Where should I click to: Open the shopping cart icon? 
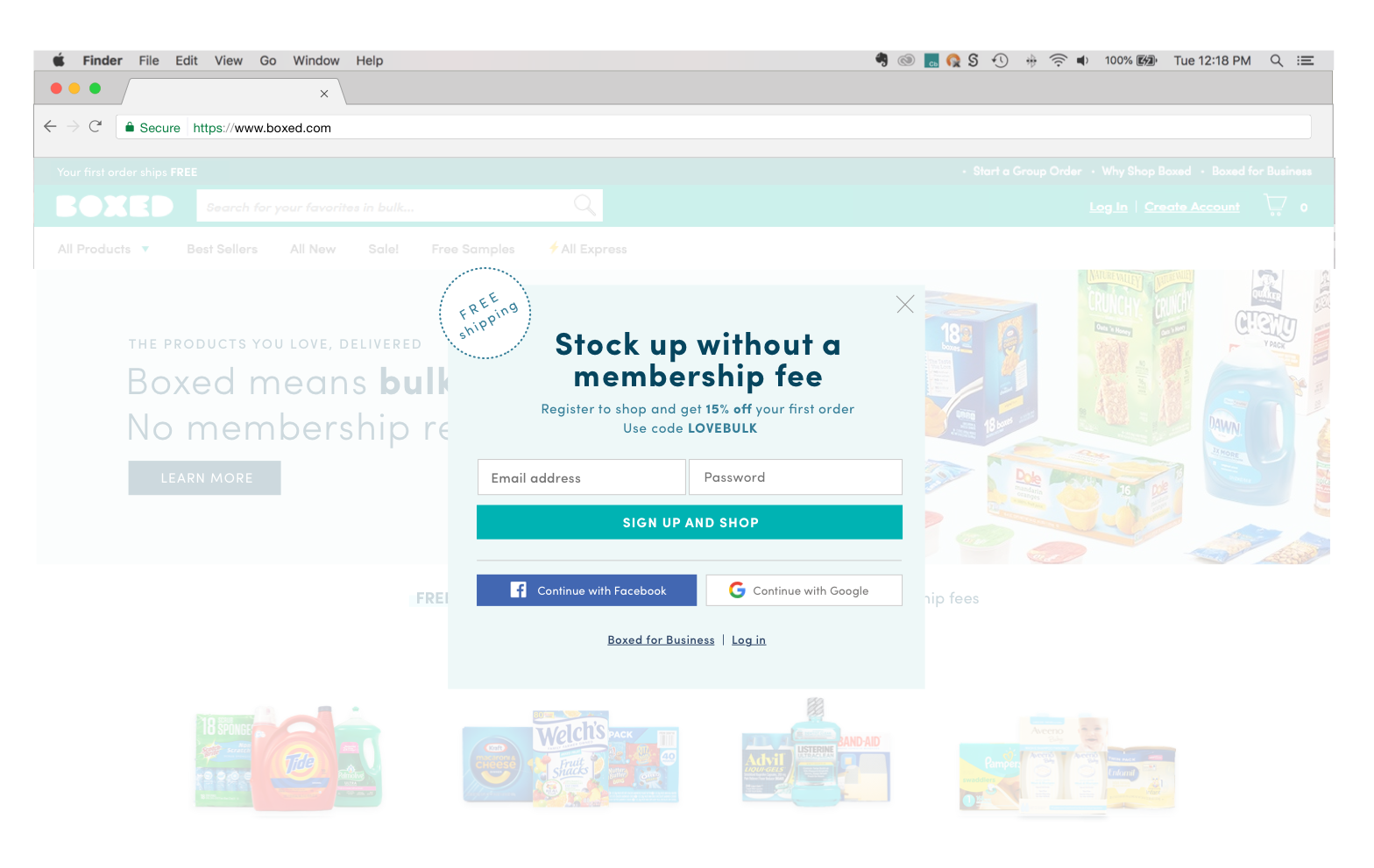tap(1275, 206)
